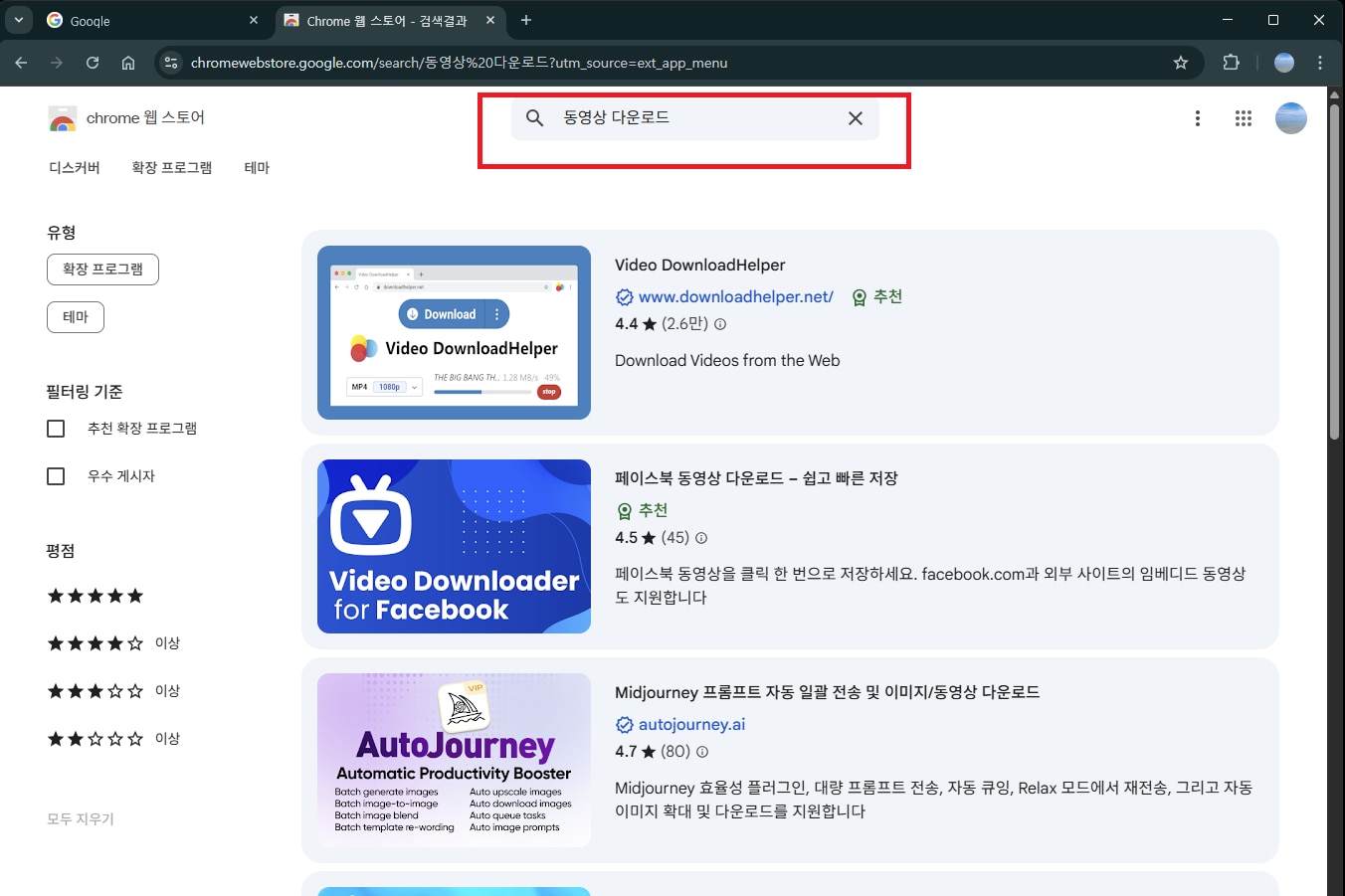
Task: Click the verified badge beside autojourney.ai
Action: (x=625, y=725)
